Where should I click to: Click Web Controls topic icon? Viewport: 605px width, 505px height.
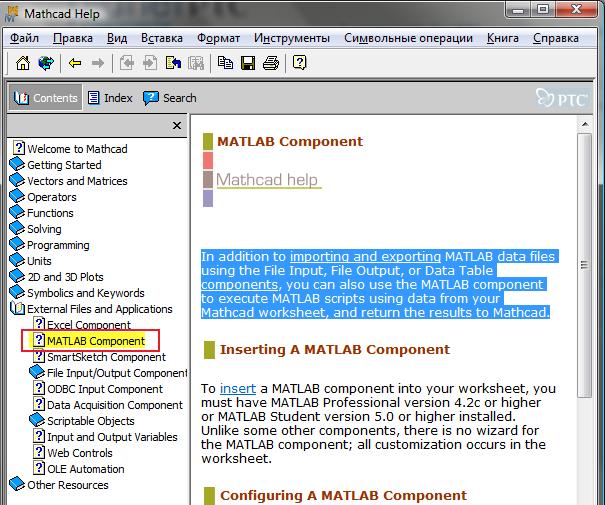pos(39,452)
